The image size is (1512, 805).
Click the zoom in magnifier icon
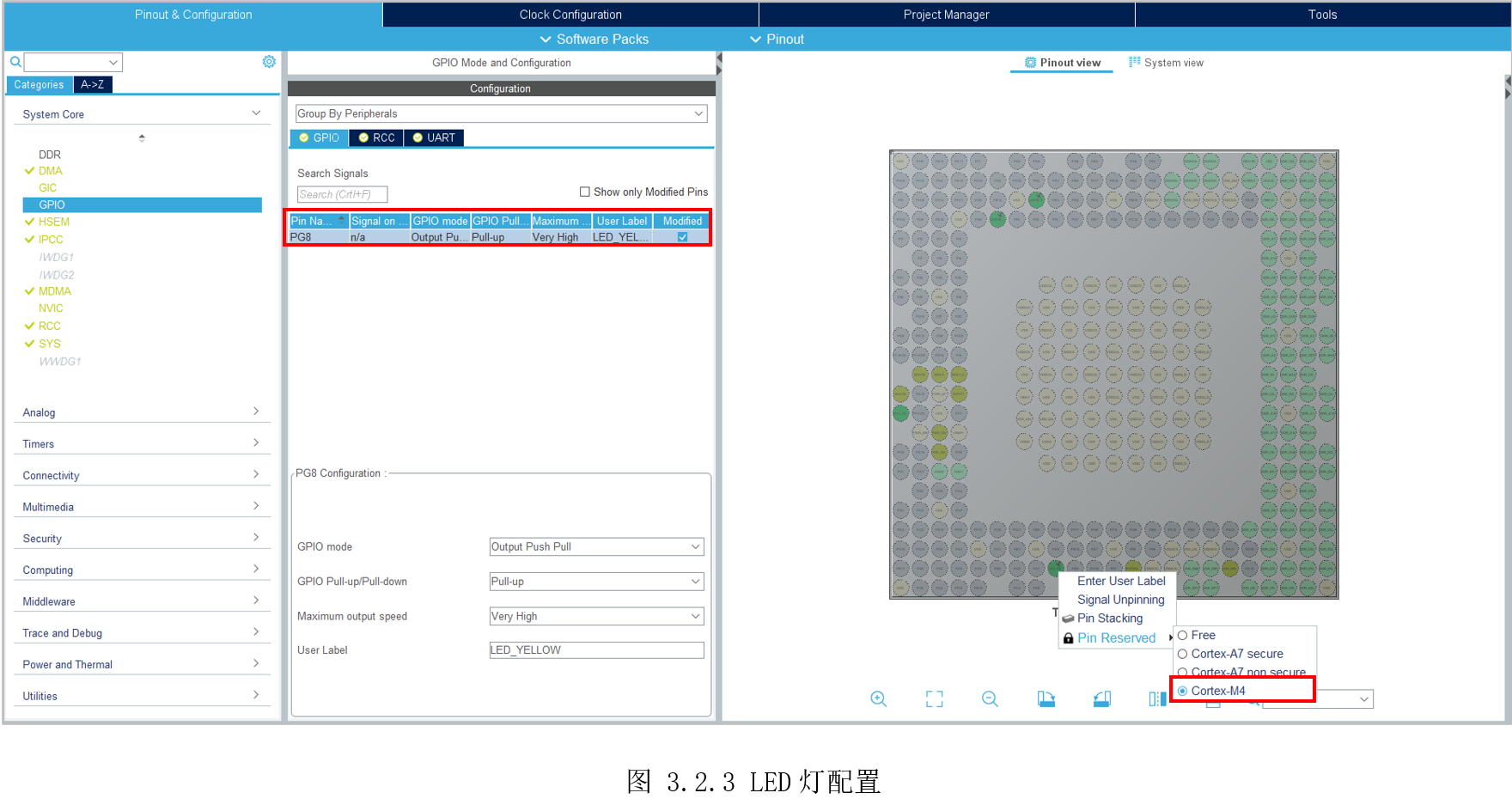tap(878, 699)
